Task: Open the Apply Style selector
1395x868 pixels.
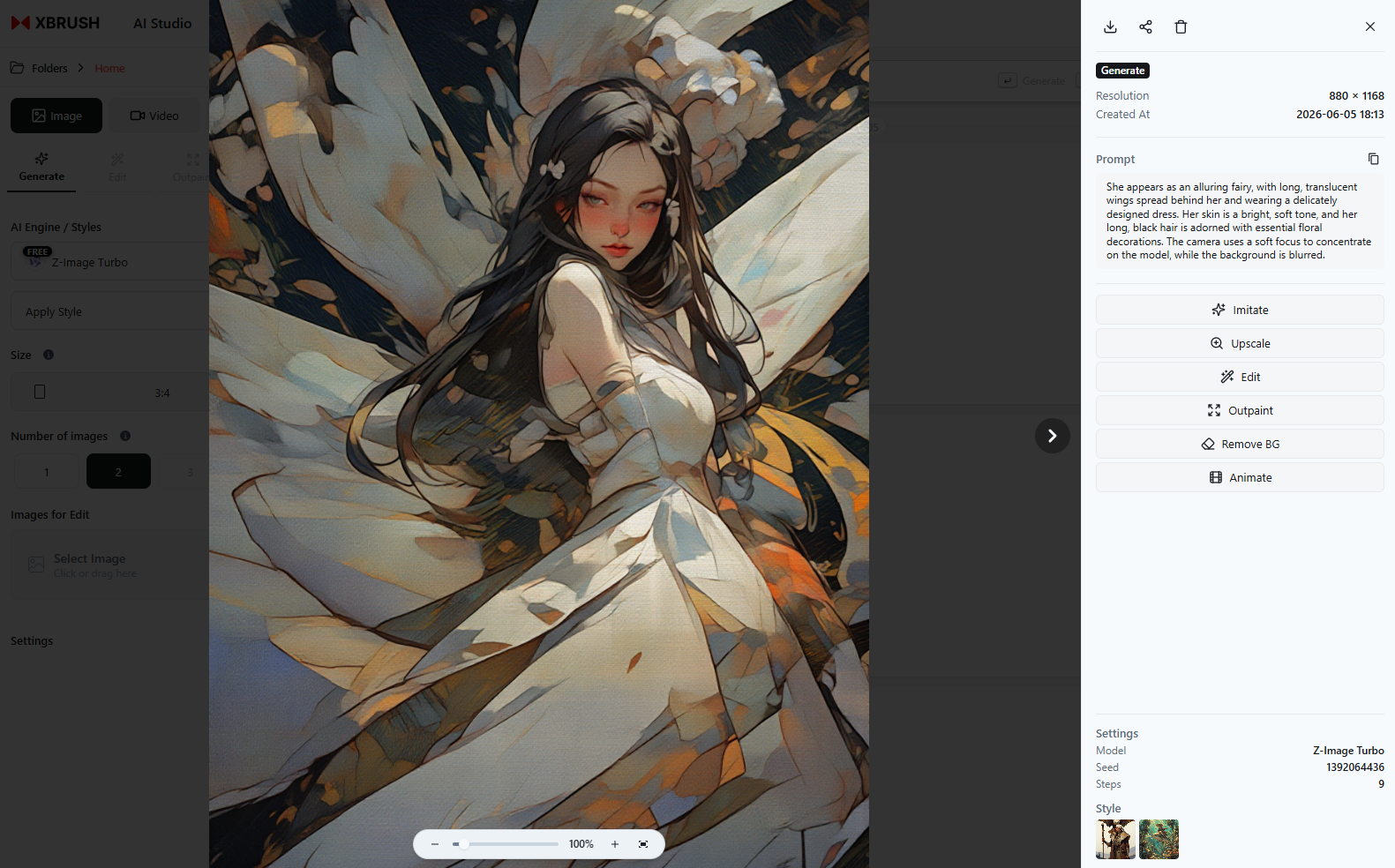Action: pos(110,311)
